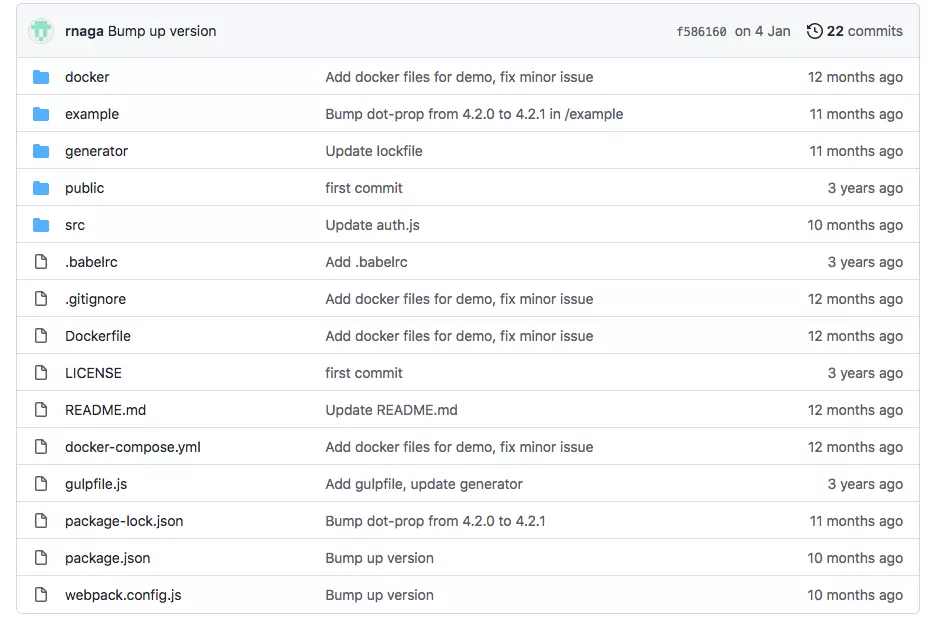Open the docker-compose.yml file
930x629 pixels.
(133, 447)
